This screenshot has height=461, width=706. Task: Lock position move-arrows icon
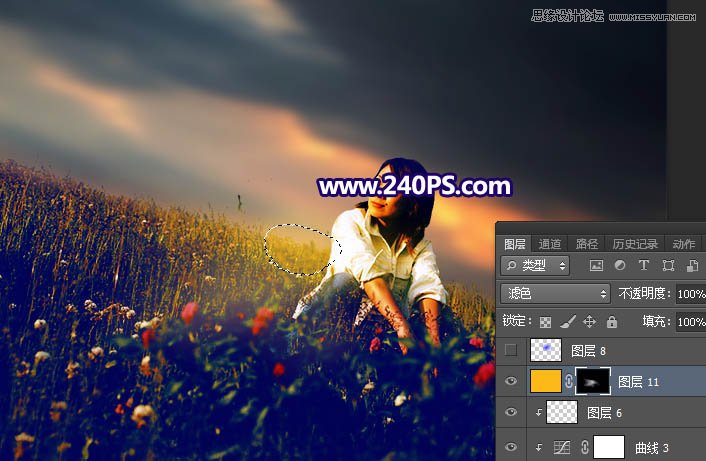click(x=589, y=321)
